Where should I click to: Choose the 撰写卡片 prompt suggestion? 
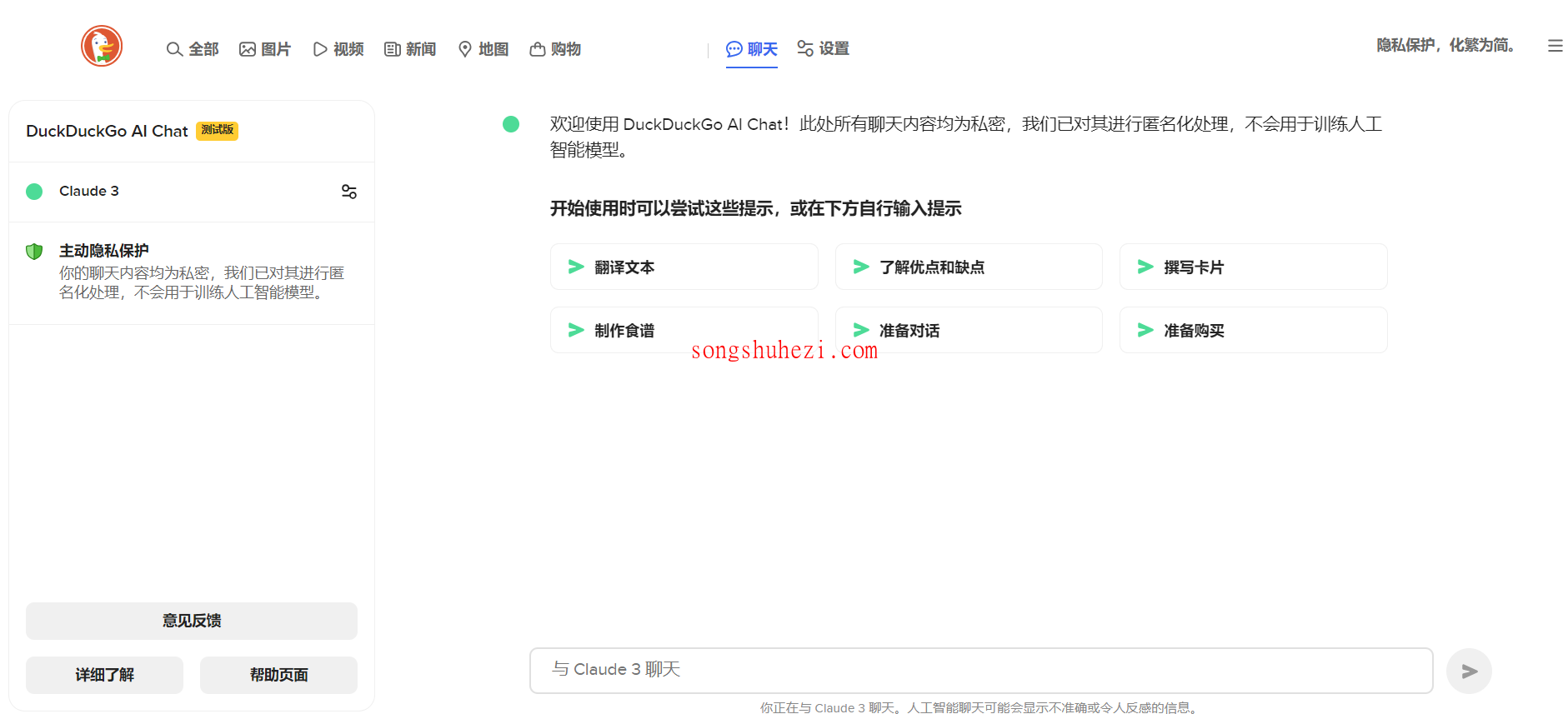(1253, 267)
